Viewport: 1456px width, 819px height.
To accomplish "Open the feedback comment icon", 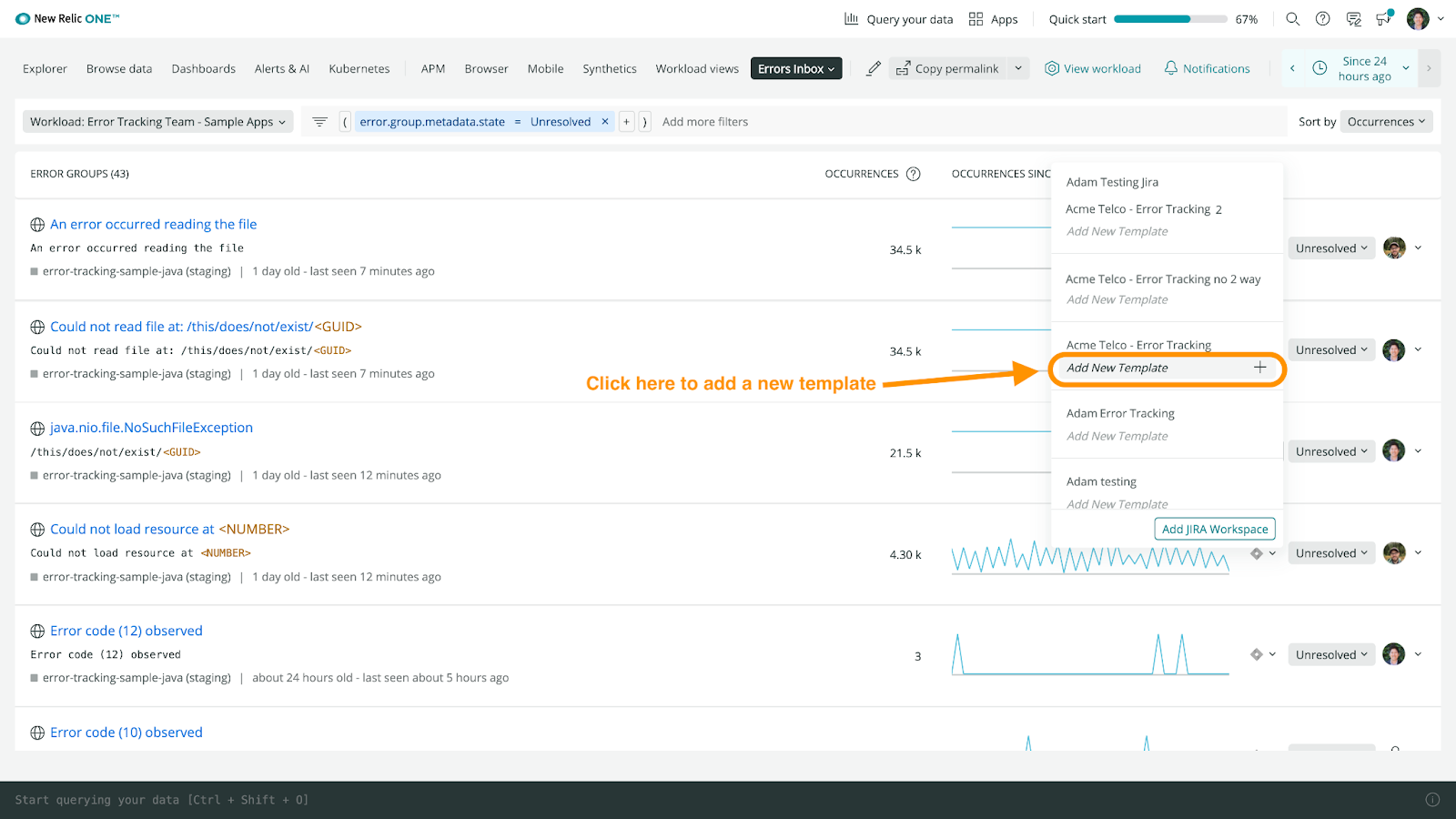I will coord(1353,18).
